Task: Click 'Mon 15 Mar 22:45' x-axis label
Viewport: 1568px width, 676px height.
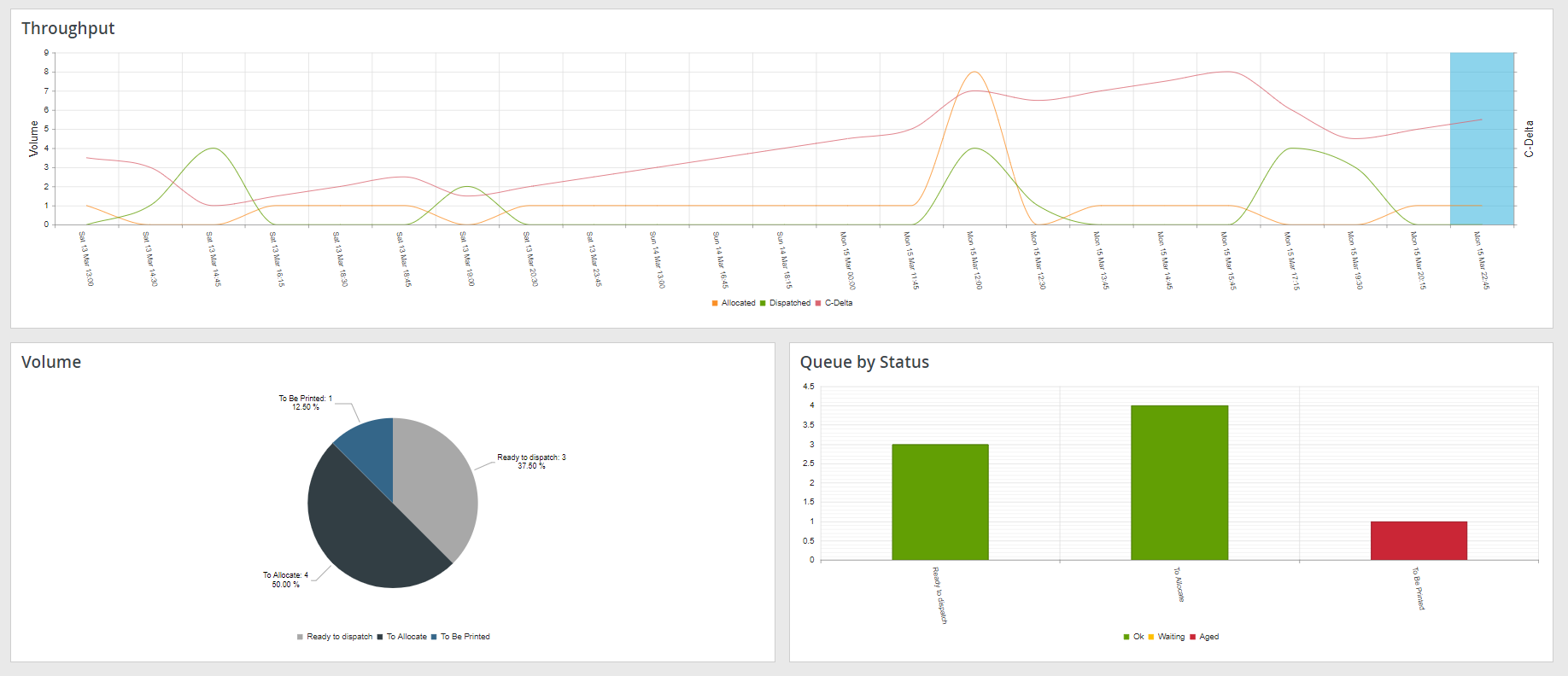Action: (x=1482, y=260)
